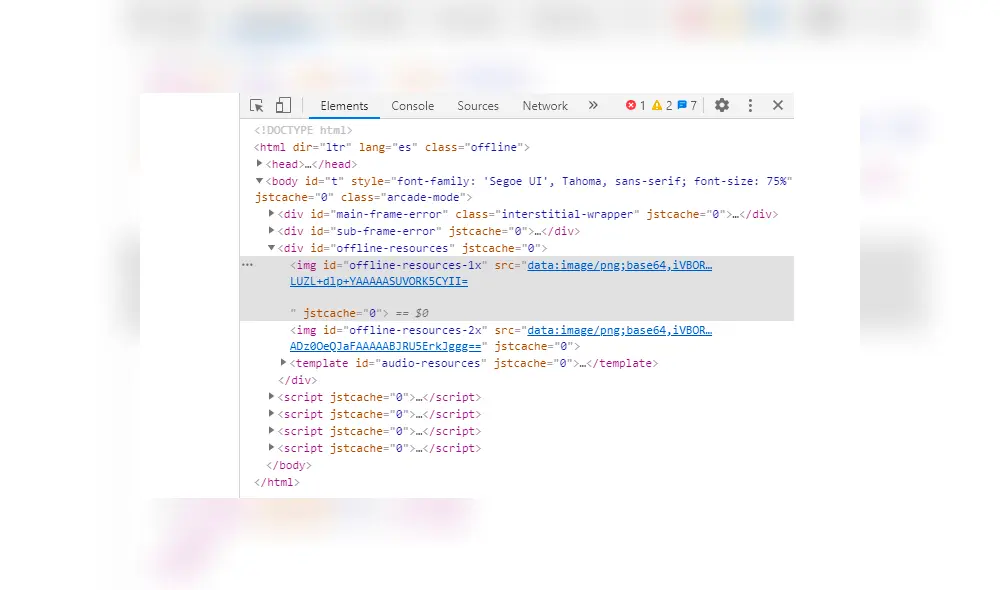Switch to the Network tab
This screenshot has height=590, width=1000.
545,106
